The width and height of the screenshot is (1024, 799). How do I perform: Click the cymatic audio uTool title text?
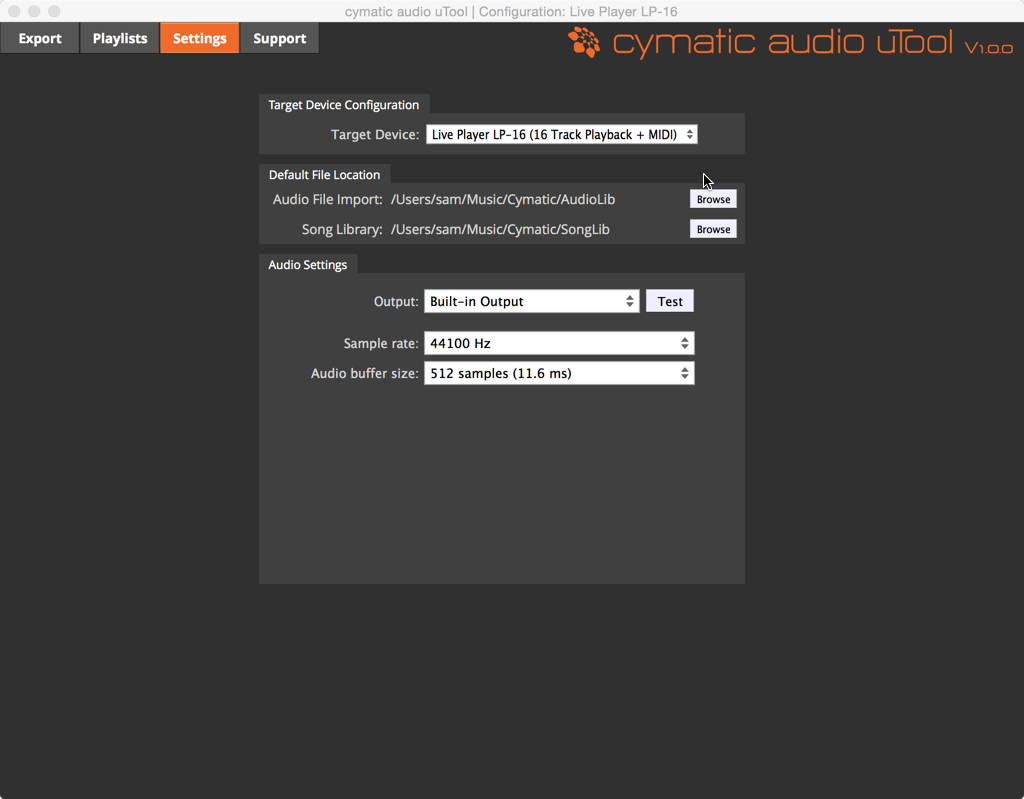pyautogui.click(x=783, y=42)
